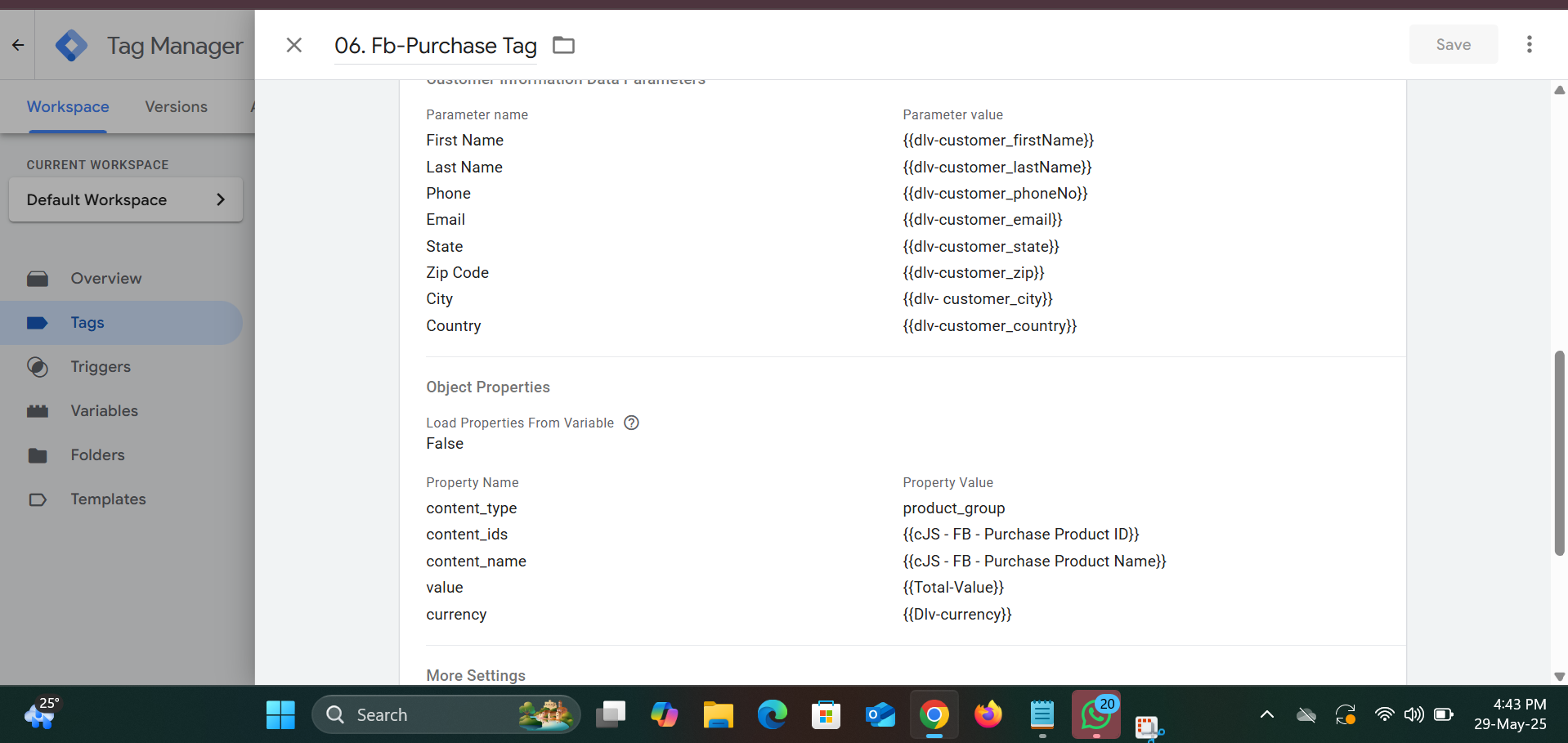Click the folder icon beside tag name
Viewport: 1568px width, 743px height.
pyautogui.click(x=563, y=46)
